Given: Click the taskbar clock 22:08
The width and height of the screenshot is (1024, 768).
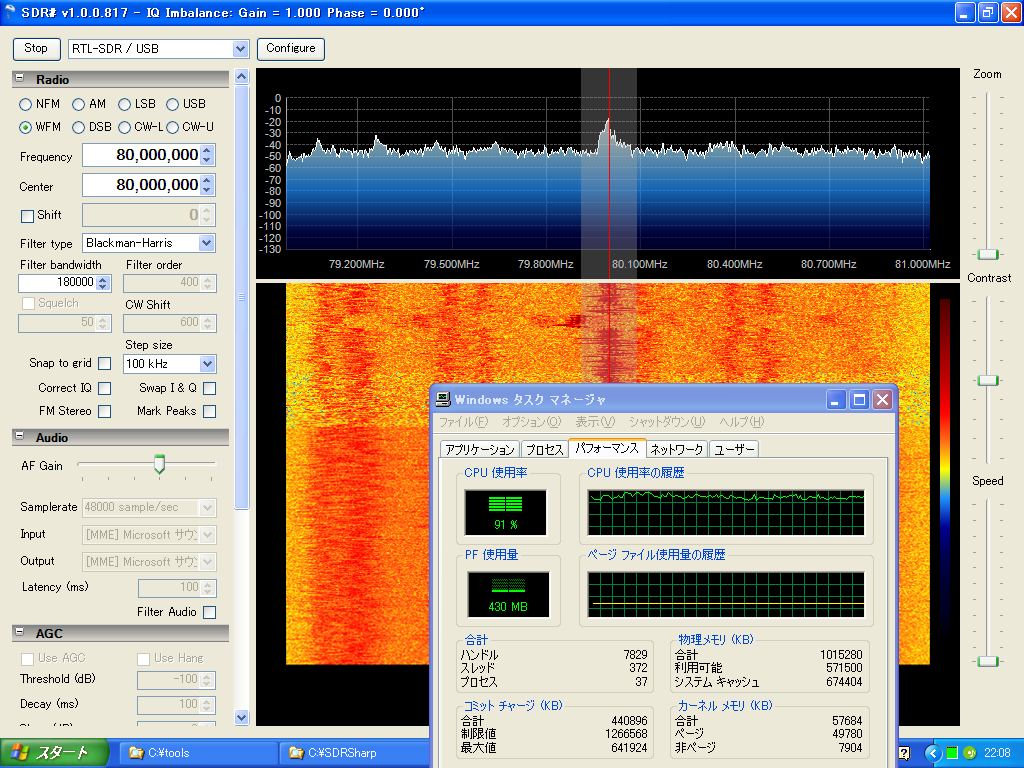Looking at the screenshot, I should click(x=997, y=753).
